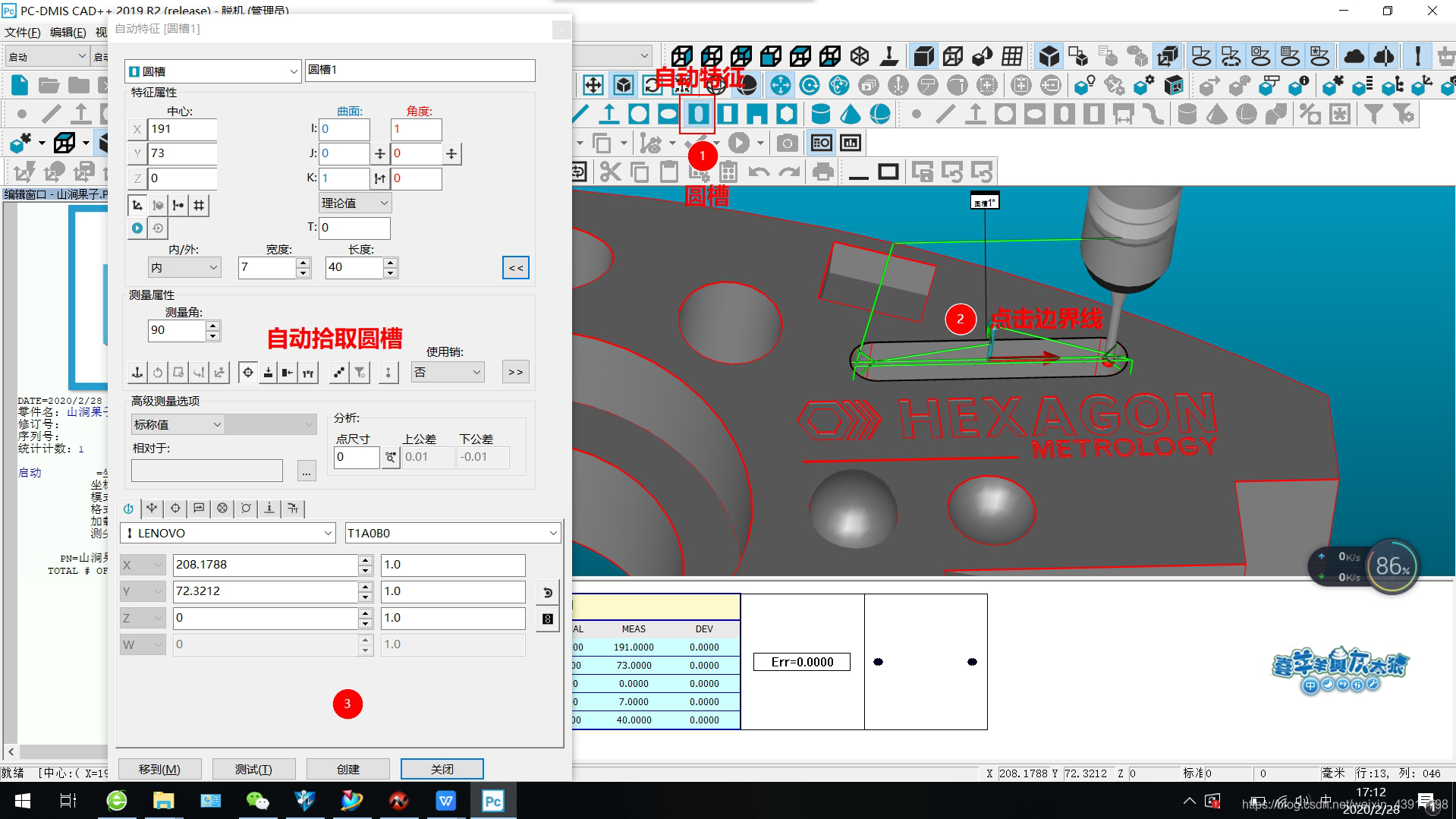Click the translate/pan mode icon
The height and width of the screenshot is (819, 1456).
780,85
